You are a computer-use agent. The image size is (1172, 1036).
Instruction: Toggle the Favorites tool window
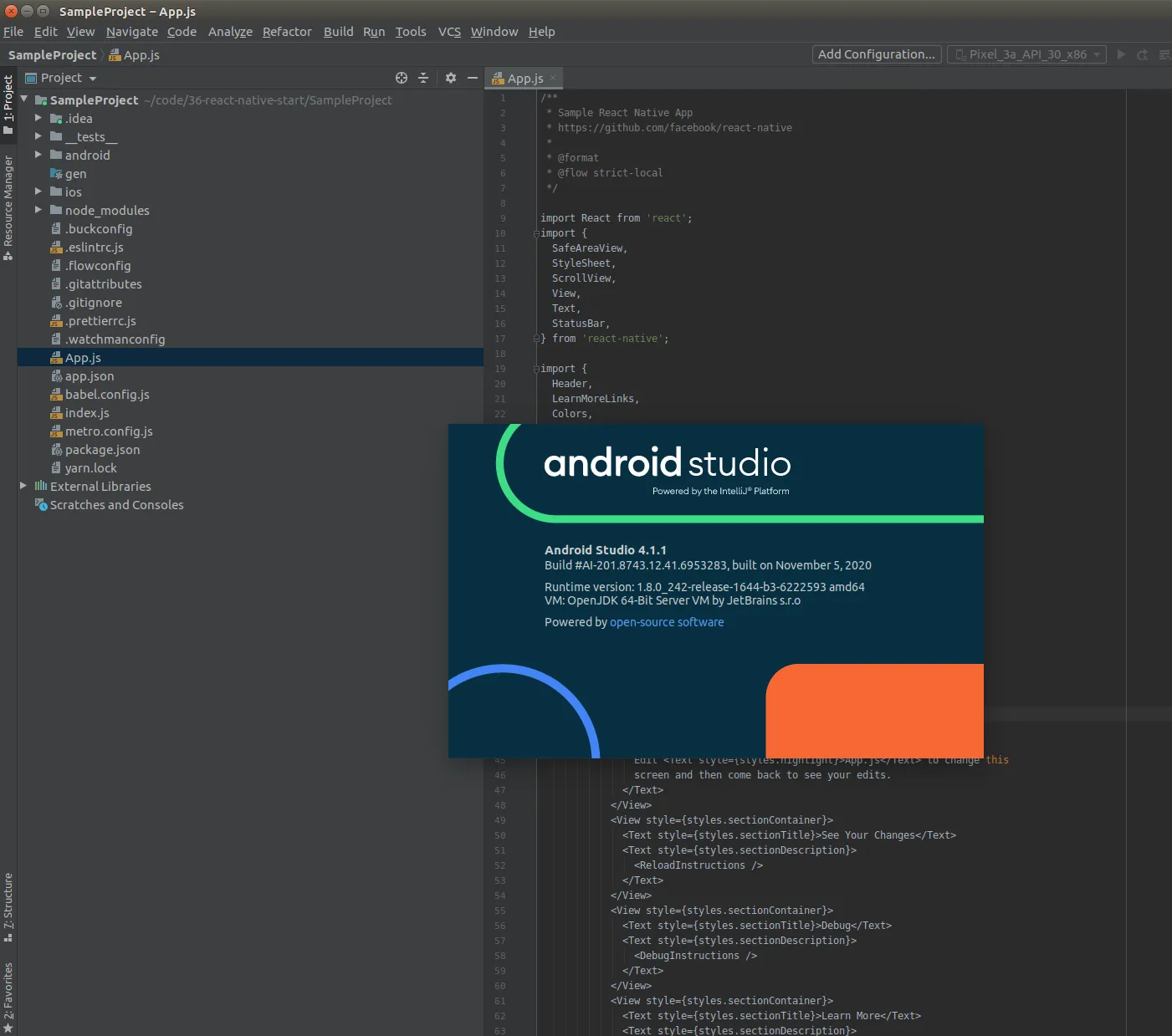(8, 997)
